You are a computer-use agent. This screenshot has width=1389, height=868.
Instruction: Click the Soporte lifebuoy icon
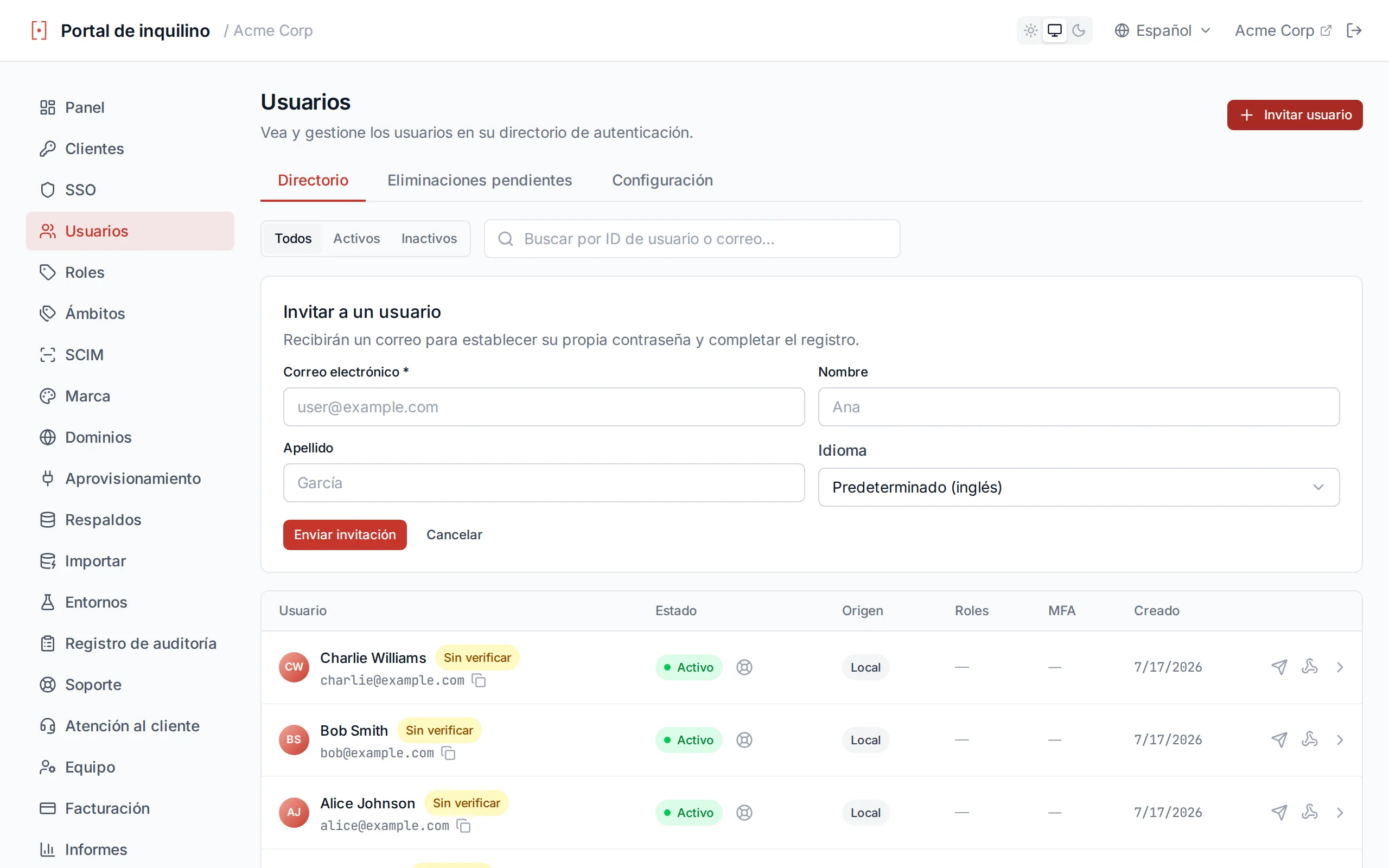pyautogui.click(x=48, y=685)
